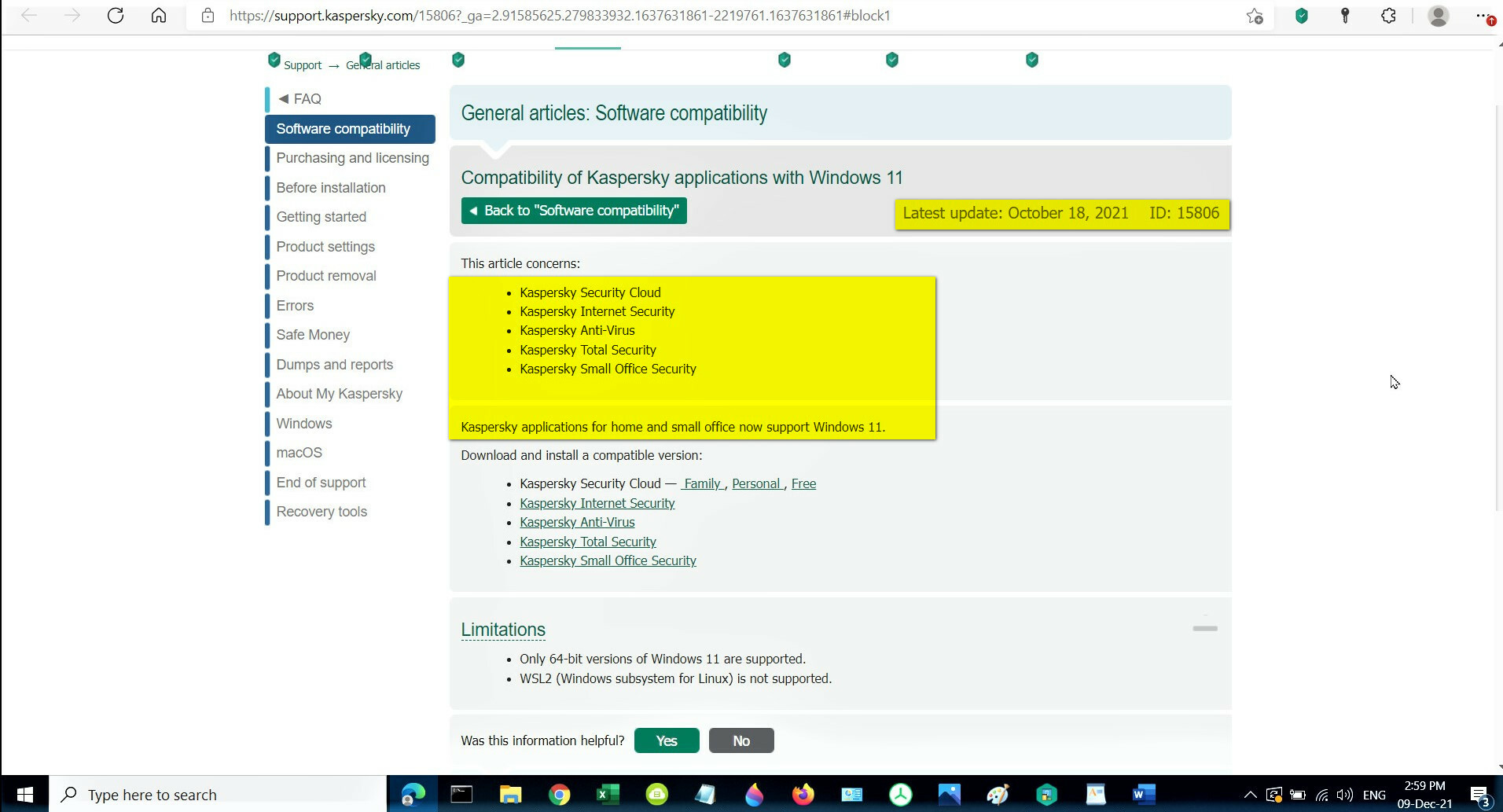Open Kaspersky Internet Security download link
The width and height of the screenshot is (1503, 812).
click(x=597, y=503)
